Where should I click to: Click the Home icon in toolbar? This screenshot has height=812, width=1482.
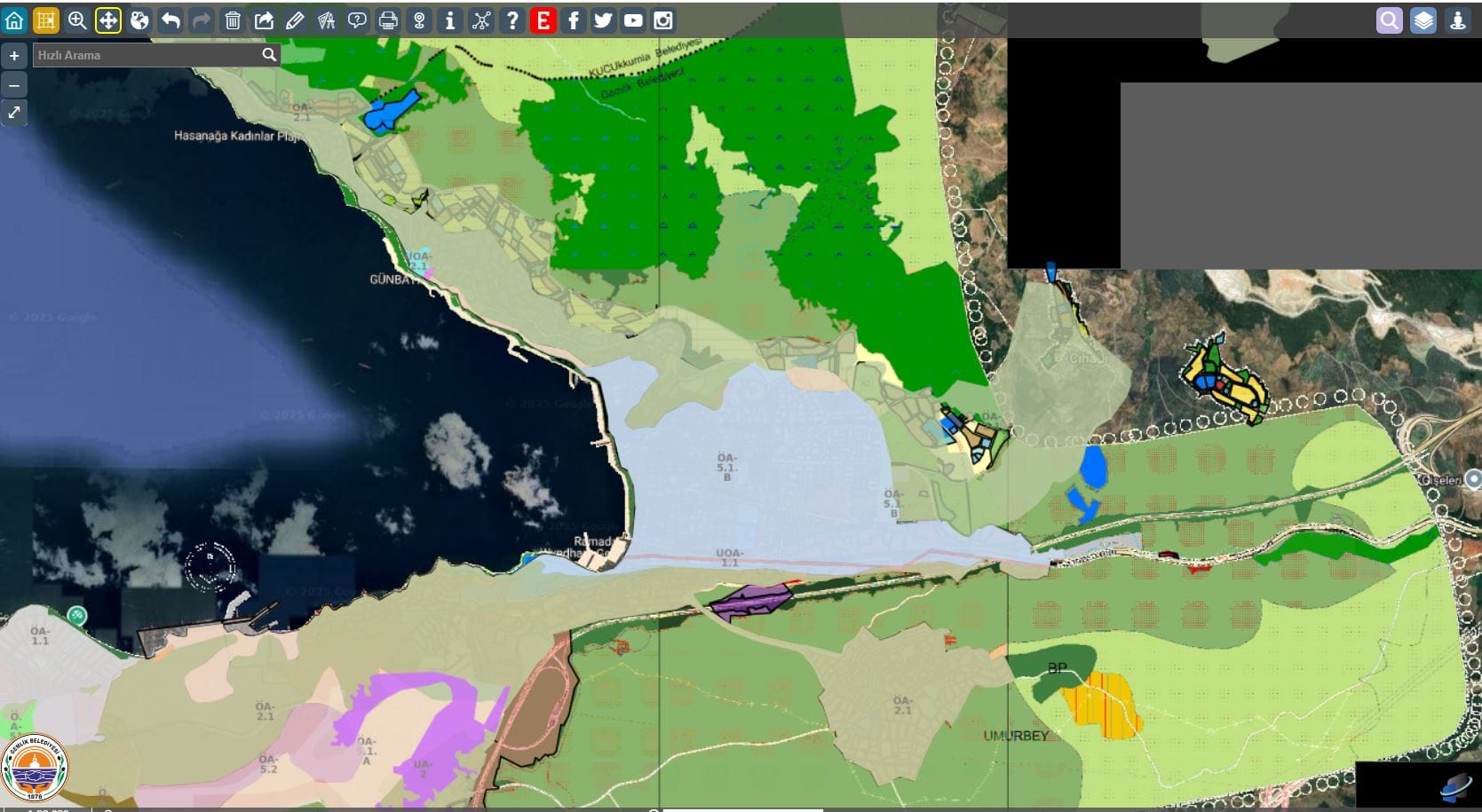point(14,20)
